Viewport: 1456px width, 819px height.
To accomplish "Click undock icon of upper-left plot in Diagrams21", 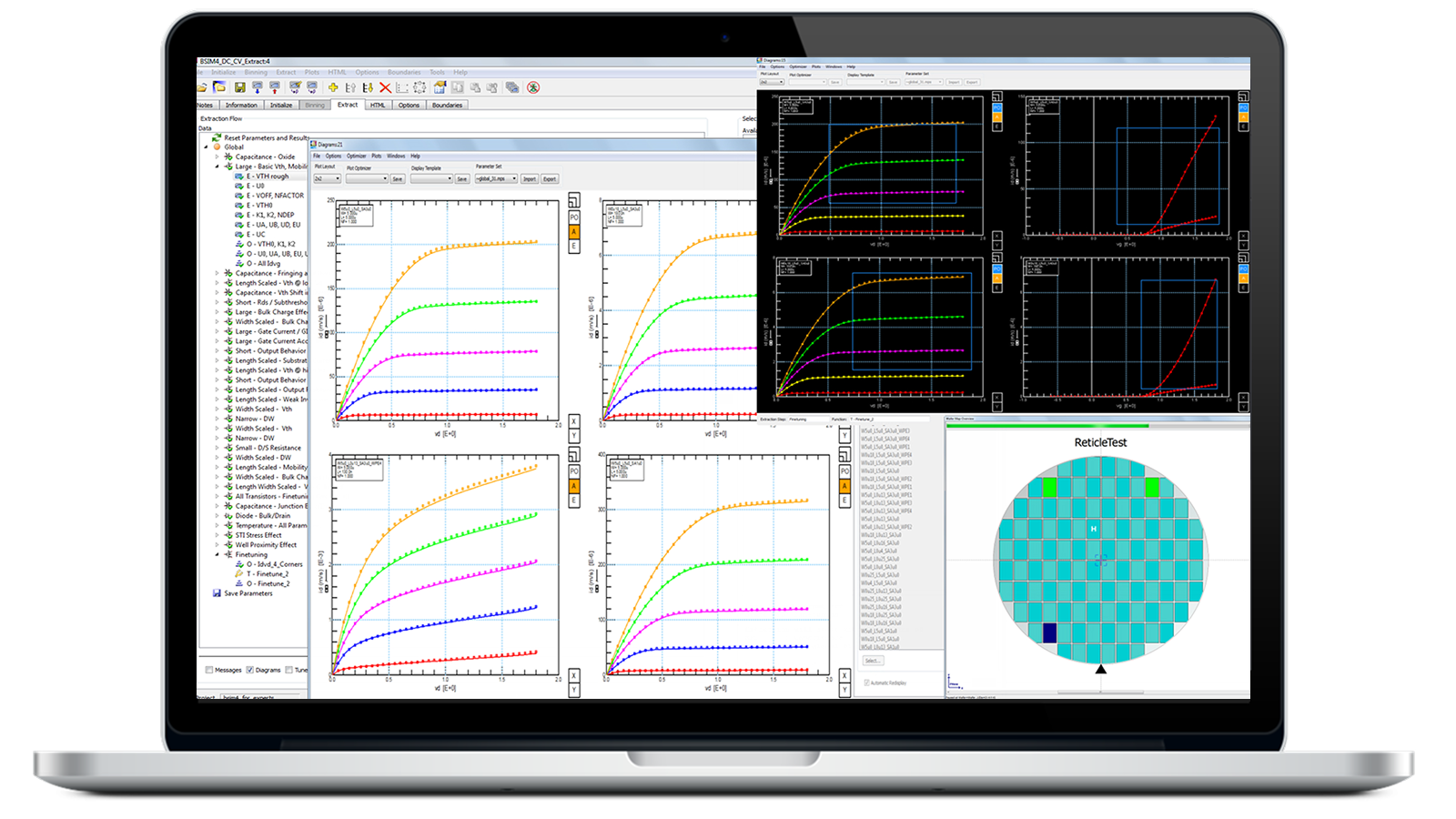I will (x=574, y=200).
